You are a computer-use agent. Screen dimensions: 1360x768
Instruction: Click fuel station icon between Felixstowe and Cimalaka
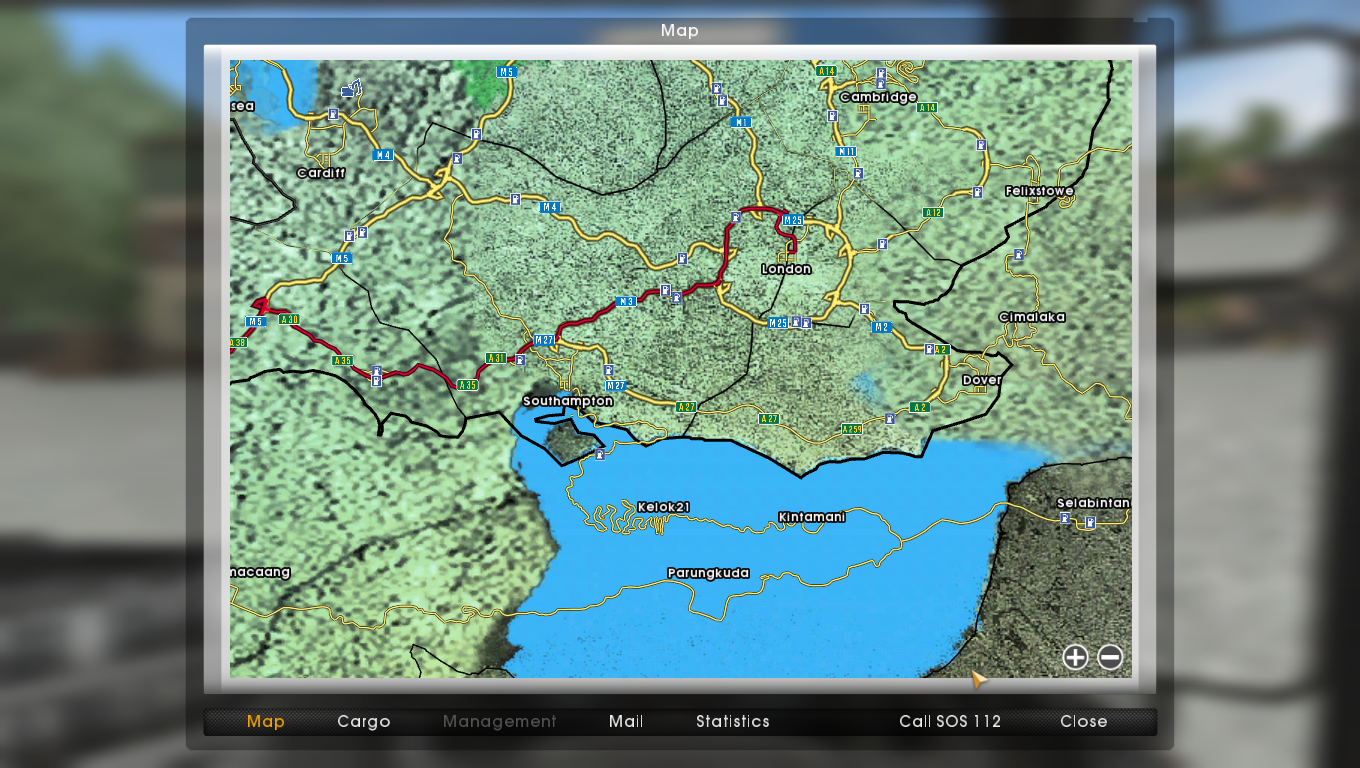(x=1017, y=254)
